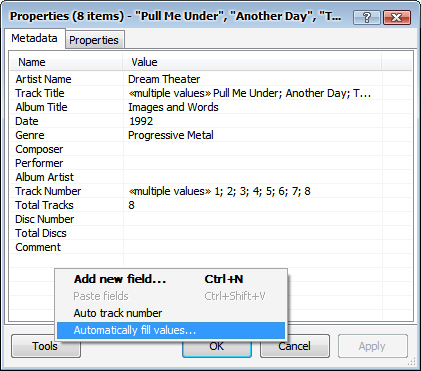Viewport: 421px width, 371px height.
Task: Click the empty Comment value cell
Action: pyautogui.click(x=253, y=247)
